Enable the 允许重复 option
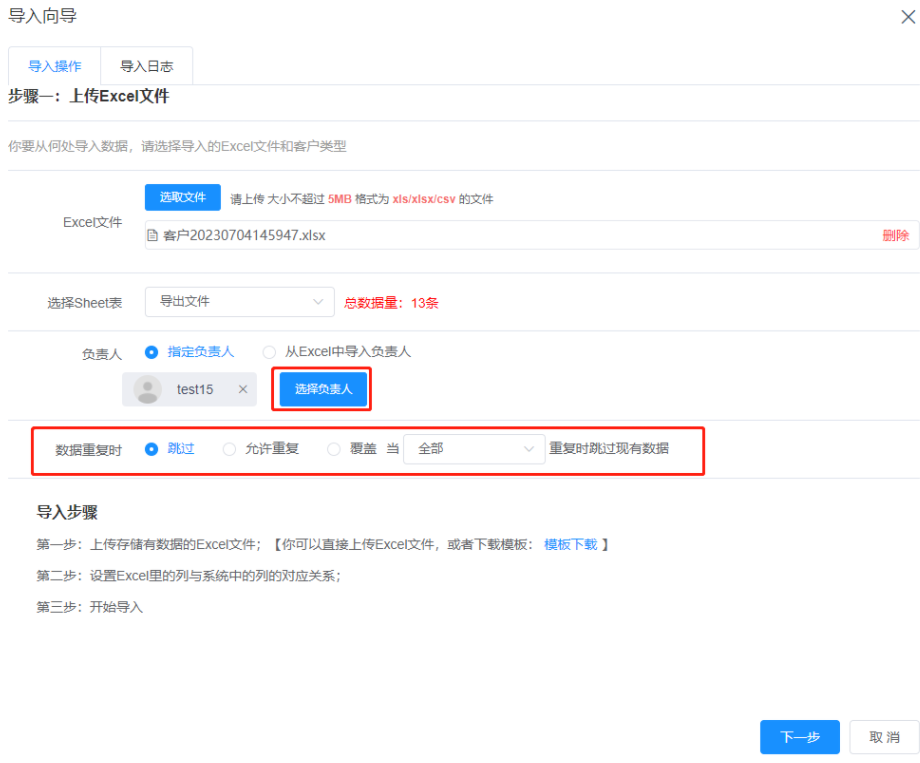920x763 pixels. point(229,448)
